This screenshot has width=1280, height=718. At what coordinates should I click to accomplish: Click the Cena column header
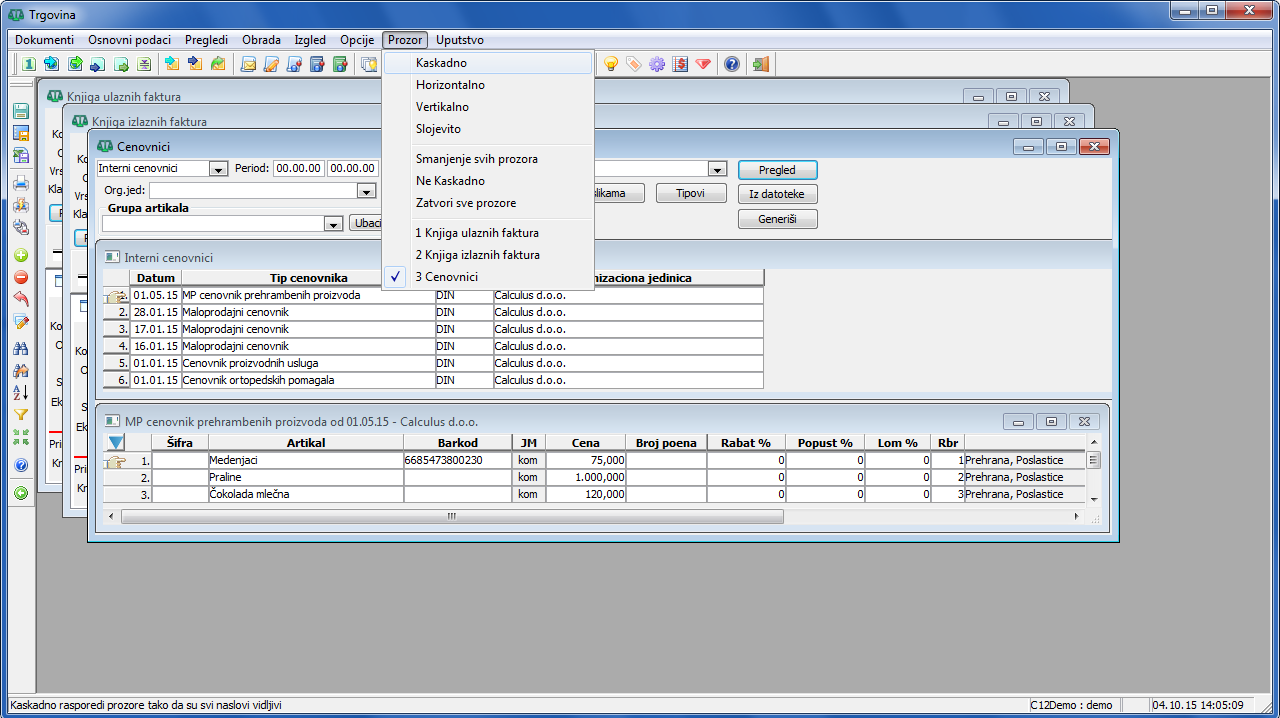(x=586, y=443)
